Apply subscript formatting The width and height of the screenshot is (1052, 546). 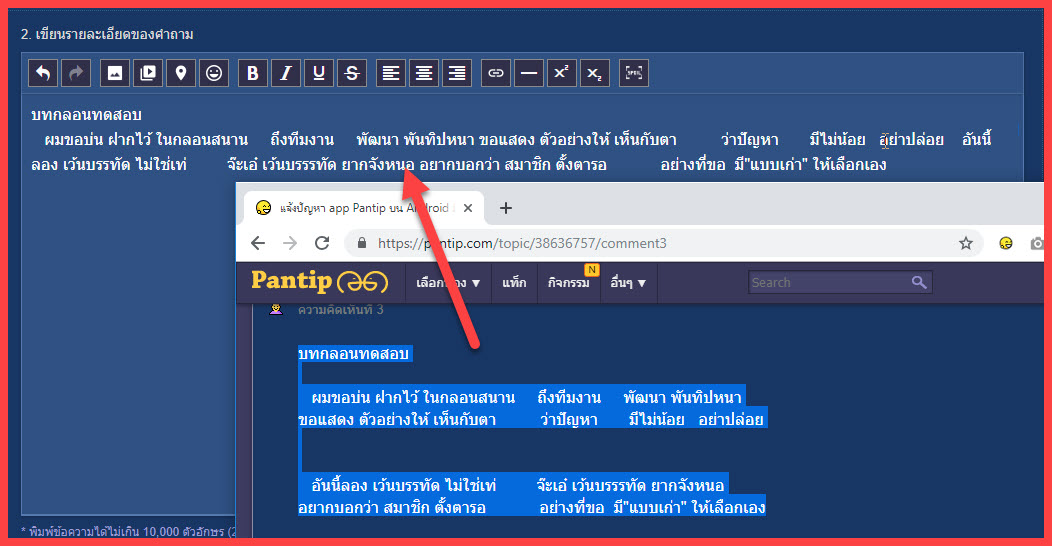tap(594, 73)
